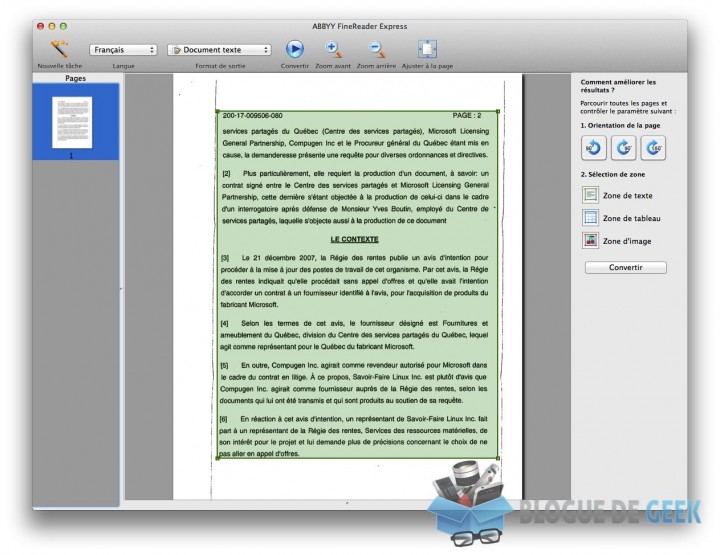
Task: Click the Zoom avant magnifier icon
Action: [333, 49]
